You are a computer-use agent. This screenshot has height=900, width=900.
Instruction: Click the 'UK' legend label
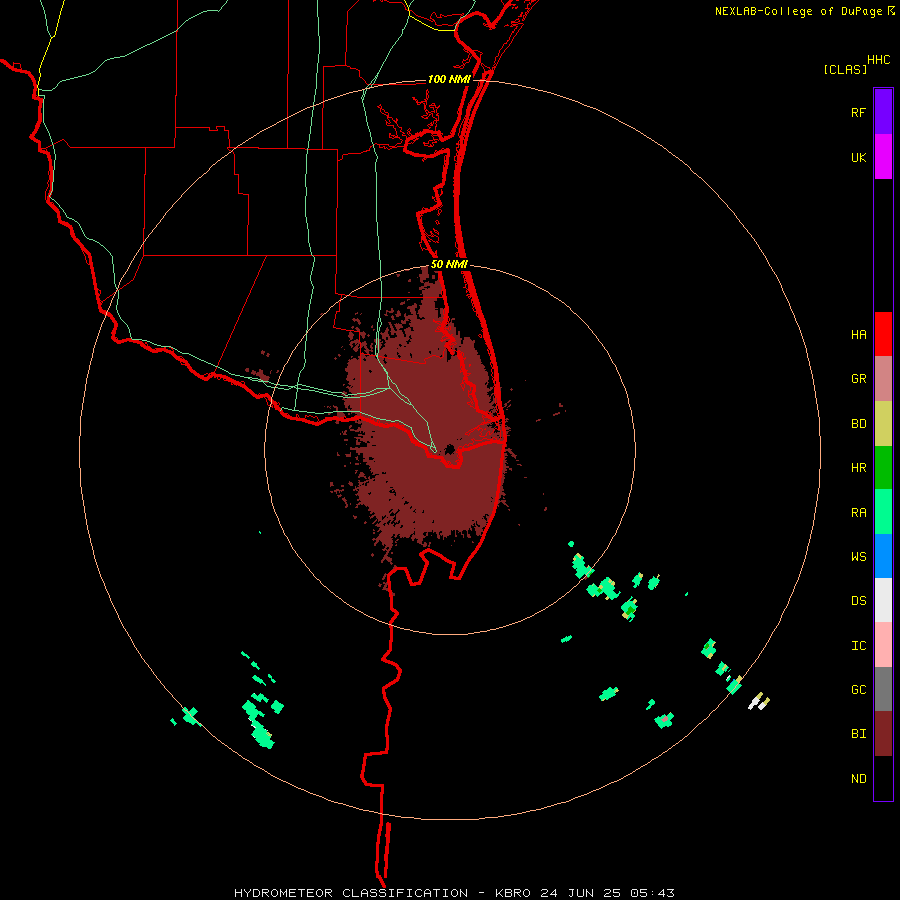858,157
